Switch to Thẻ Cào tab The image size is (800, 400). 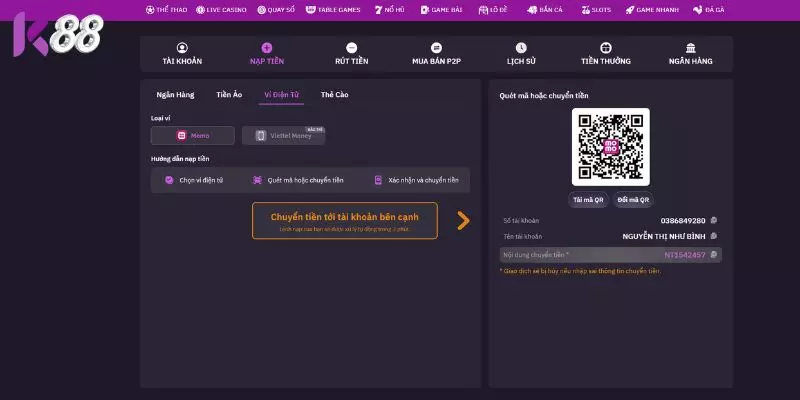point(335,94)
